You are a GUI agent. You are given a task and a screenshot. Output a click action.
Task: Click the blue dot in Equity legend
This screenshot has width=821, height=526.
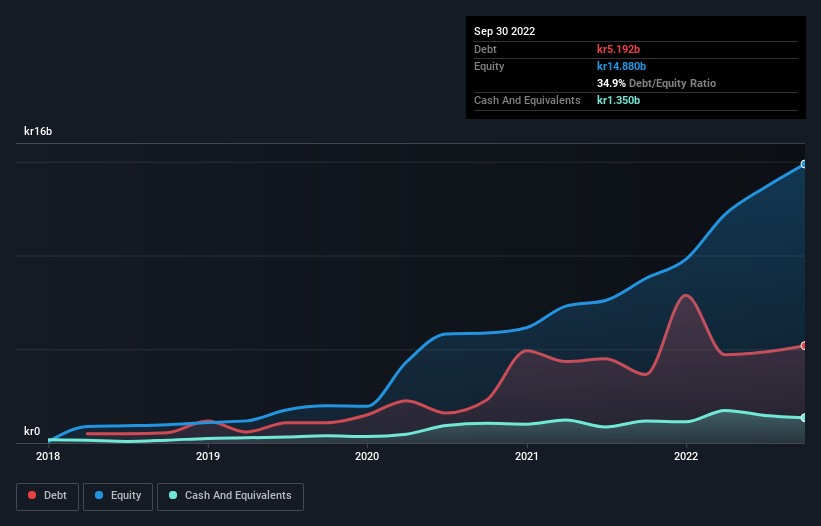click(x=99, y=495)
